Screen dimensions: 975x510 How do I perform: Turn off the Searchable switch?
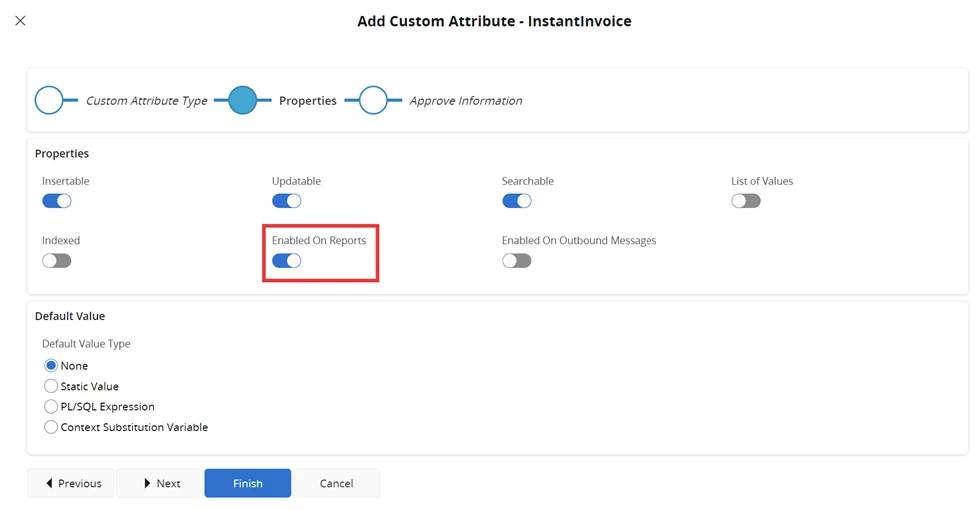(517, 201)
